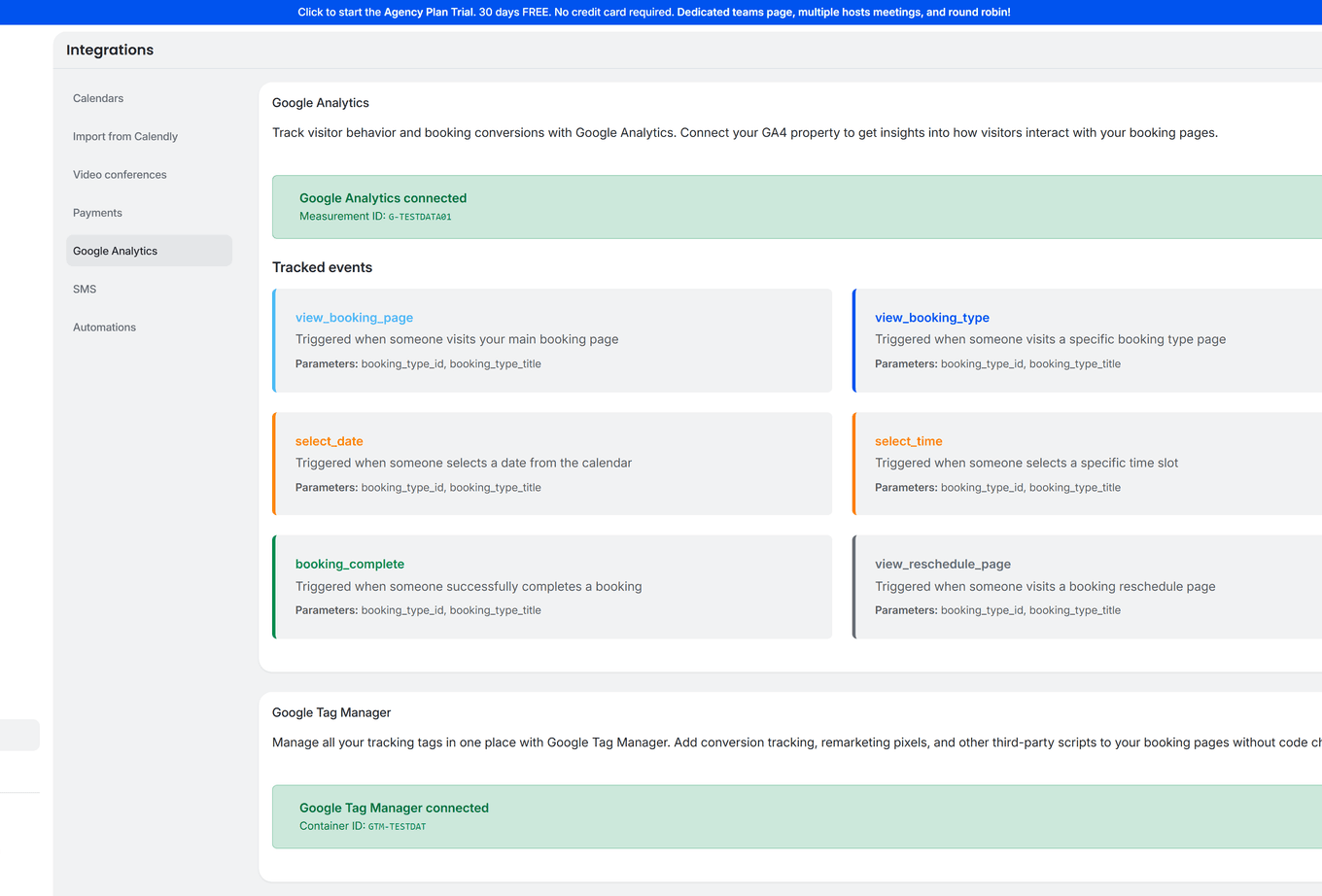
Task: Open the view_booking_page tracked event card
Action: (552, 340)
